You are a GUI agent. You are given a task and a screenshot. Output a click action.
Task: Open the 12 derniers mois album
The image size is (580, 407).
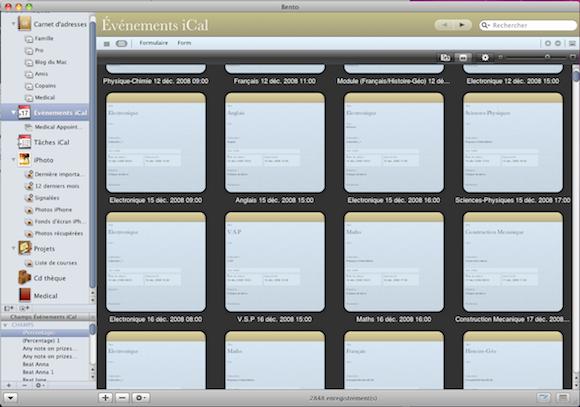(52, 186)
